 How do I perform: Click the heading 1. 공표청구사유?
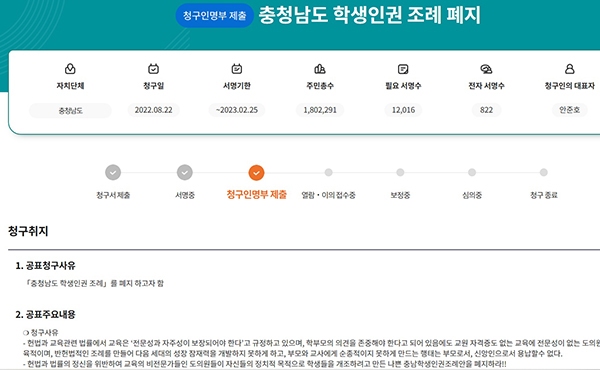[x=46, y=266]
